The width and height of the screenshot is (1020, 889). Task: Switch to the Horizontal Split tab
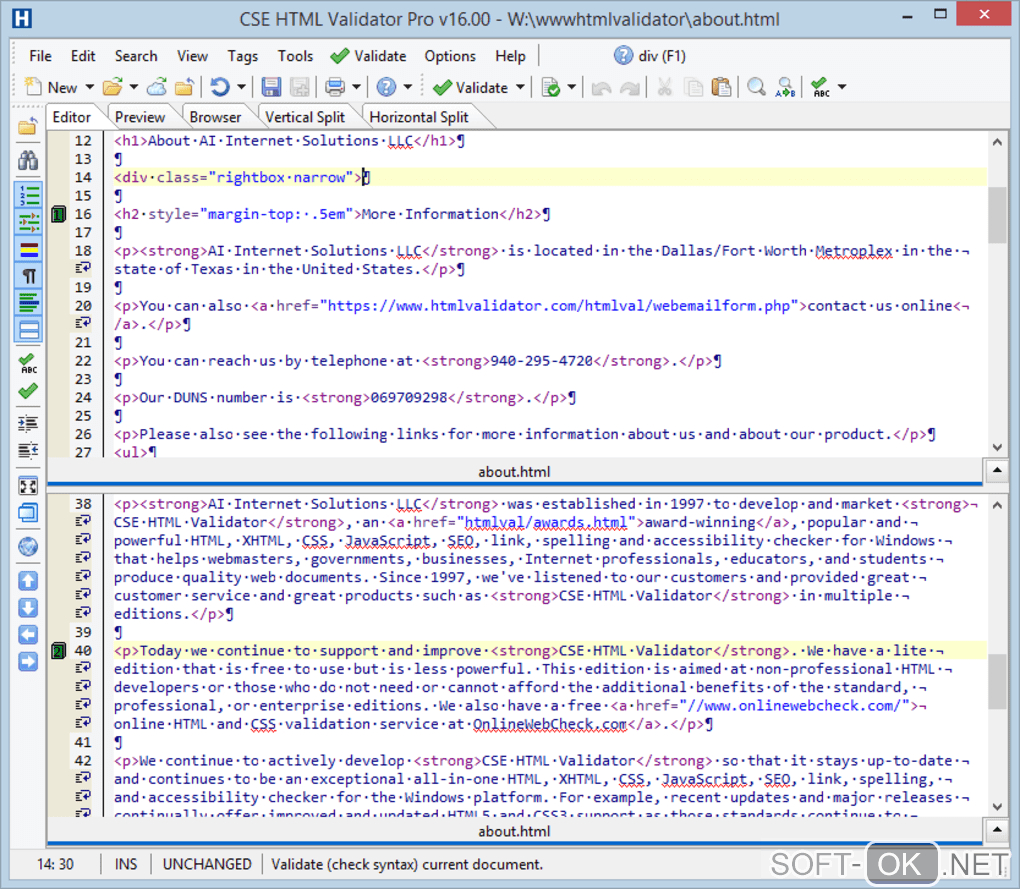[418, 117]
